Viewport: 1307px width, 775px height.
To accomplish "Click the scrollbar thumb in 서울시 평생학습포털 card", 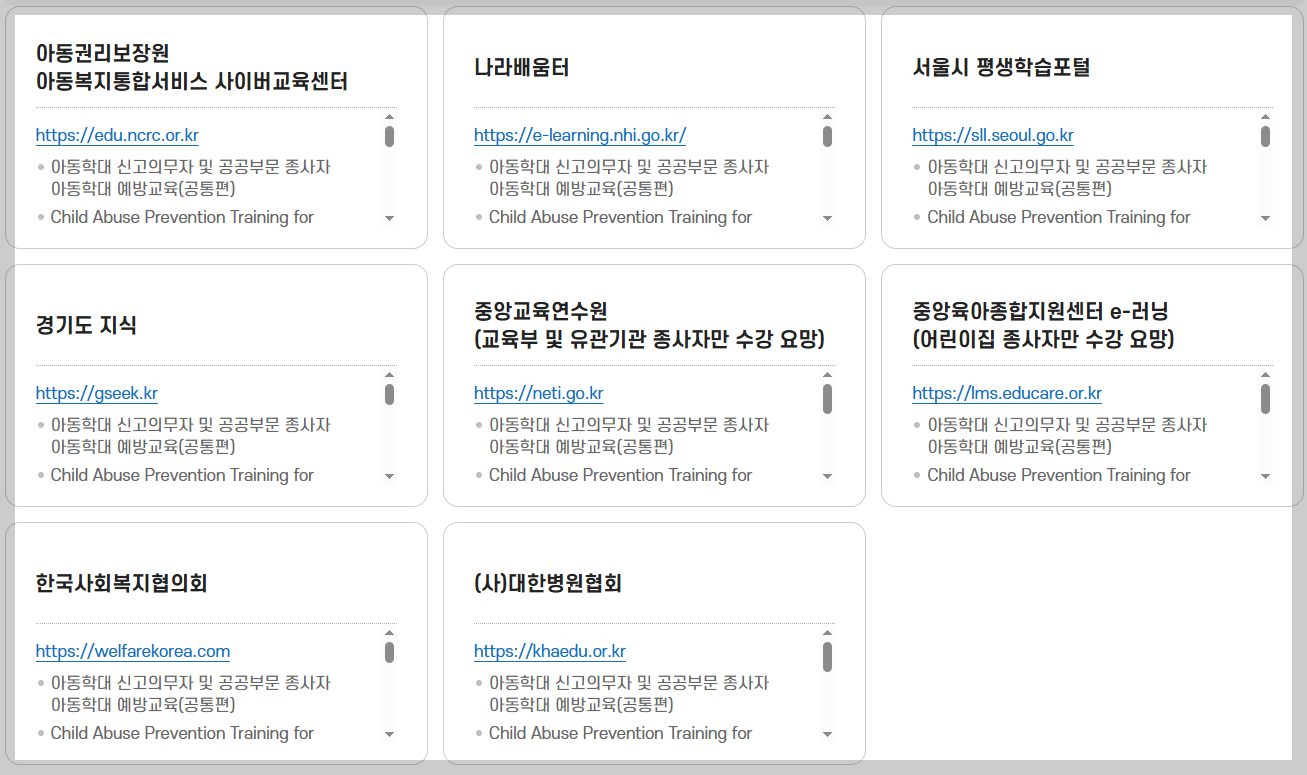I will pos(1265,137).
